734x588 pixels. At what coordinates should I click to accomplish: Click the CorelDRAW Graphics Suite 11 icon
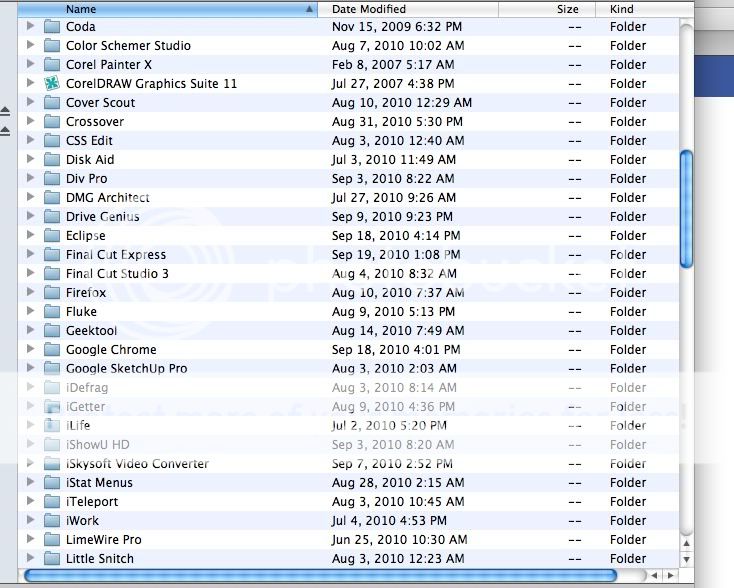(52, 84)
